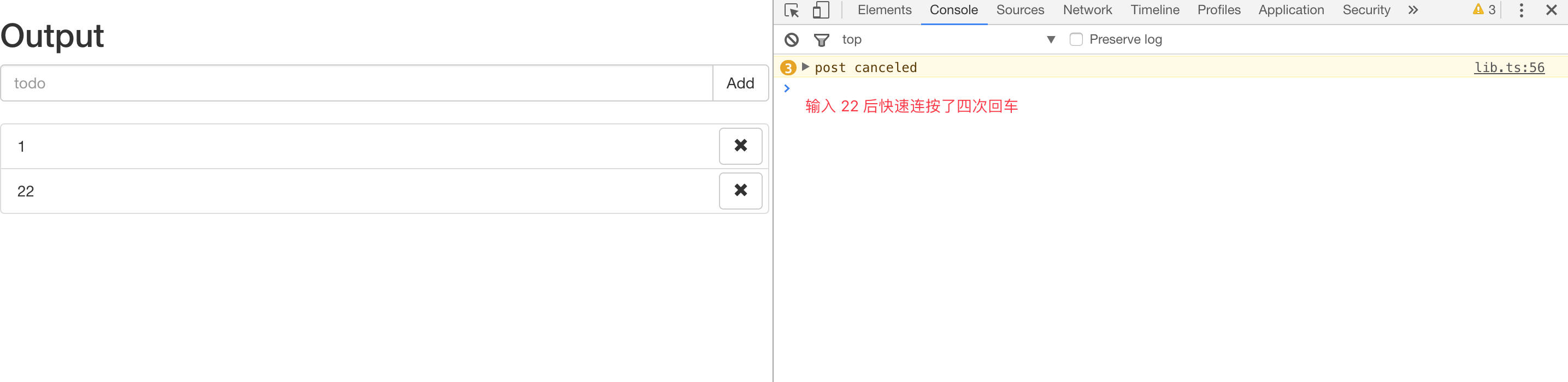This screenshot has width=1568, height=382.
Task: Close the DevTools panel
Action: pyautogui.click(x=1551, y=10)
